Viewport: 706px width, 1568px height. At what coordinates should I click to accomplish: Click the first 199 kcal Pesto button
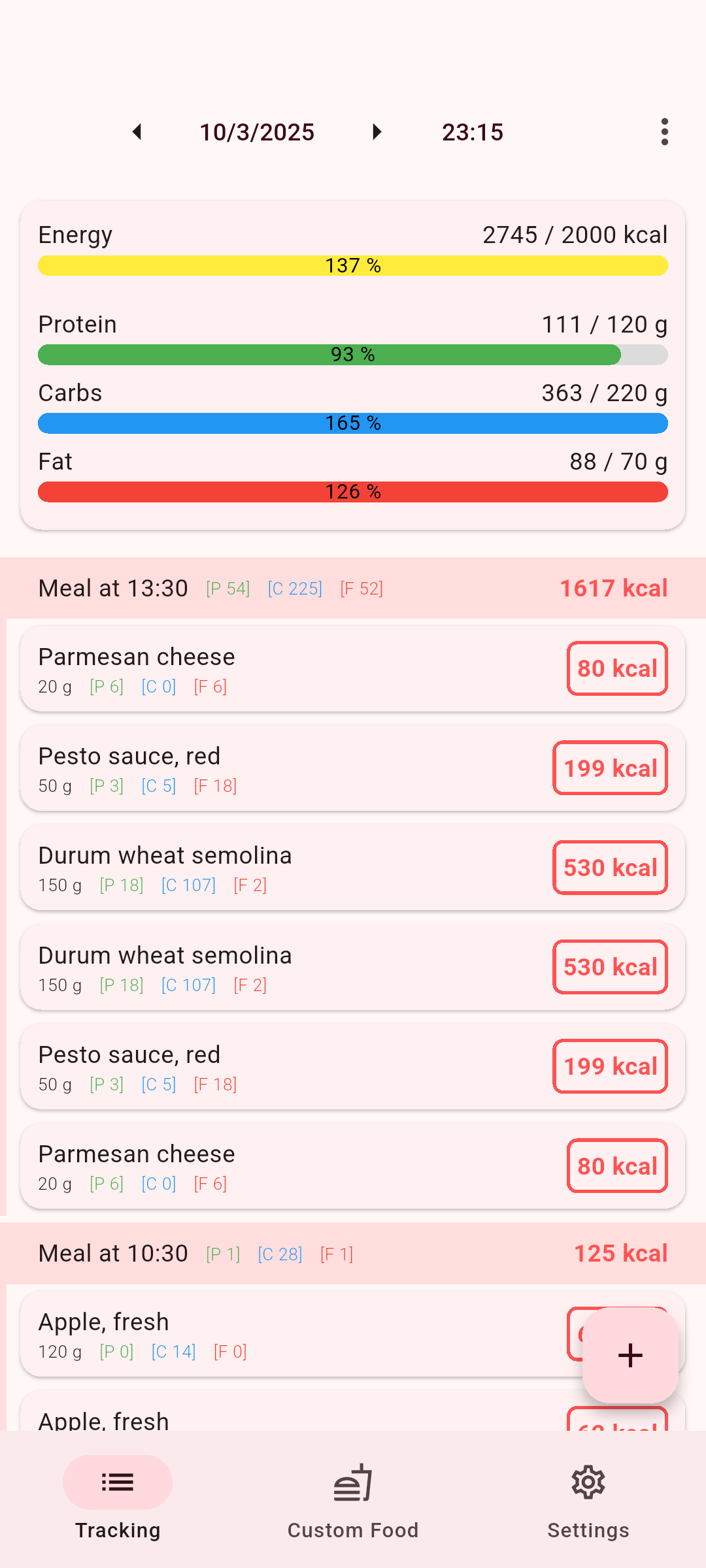click(610, 768)
